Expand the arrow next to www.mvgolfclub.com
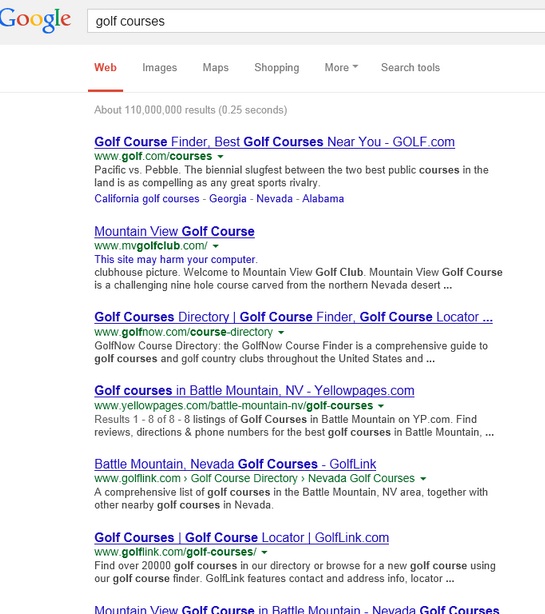545x614 pixels. coord(216,246)
